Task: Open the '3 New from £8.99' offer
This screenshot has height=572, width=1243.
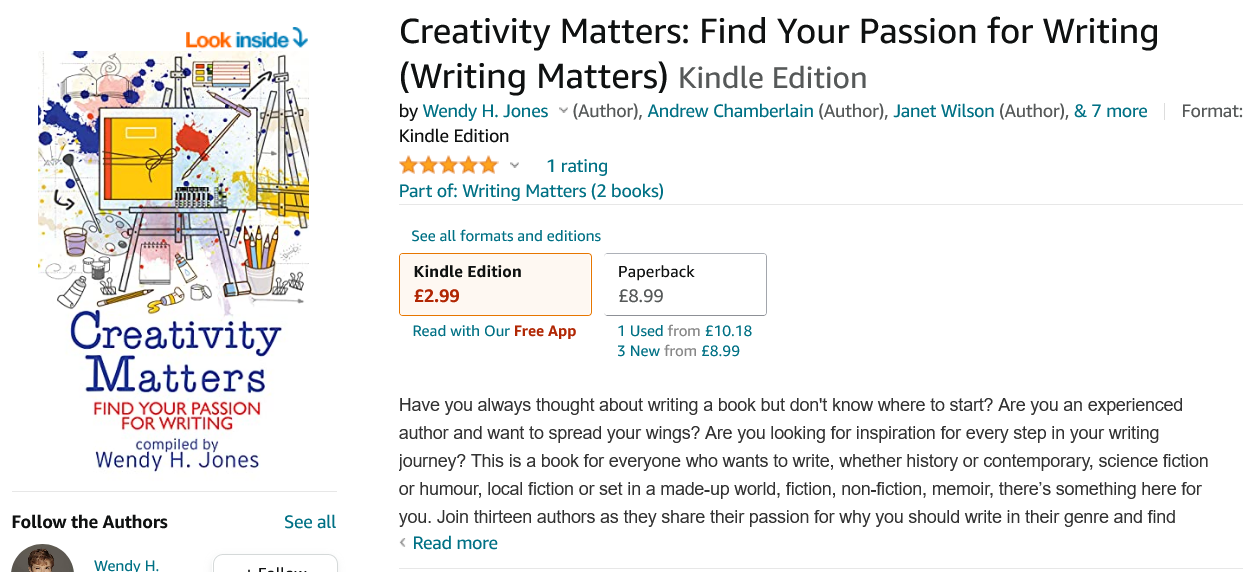Action: pyautogui.click(x=678, y=351)
